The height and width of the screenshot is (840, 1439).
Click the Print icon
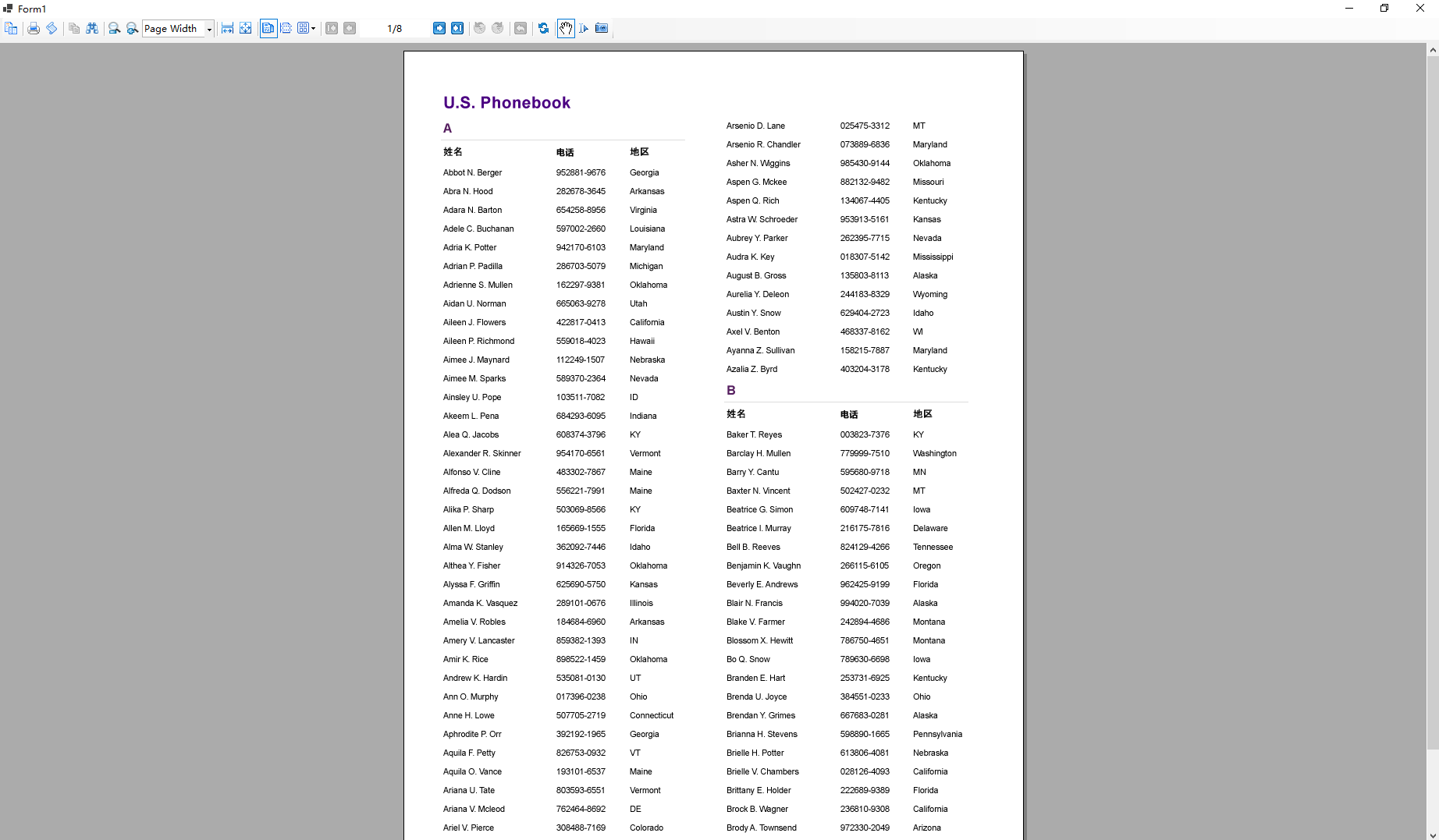point(34,28)
